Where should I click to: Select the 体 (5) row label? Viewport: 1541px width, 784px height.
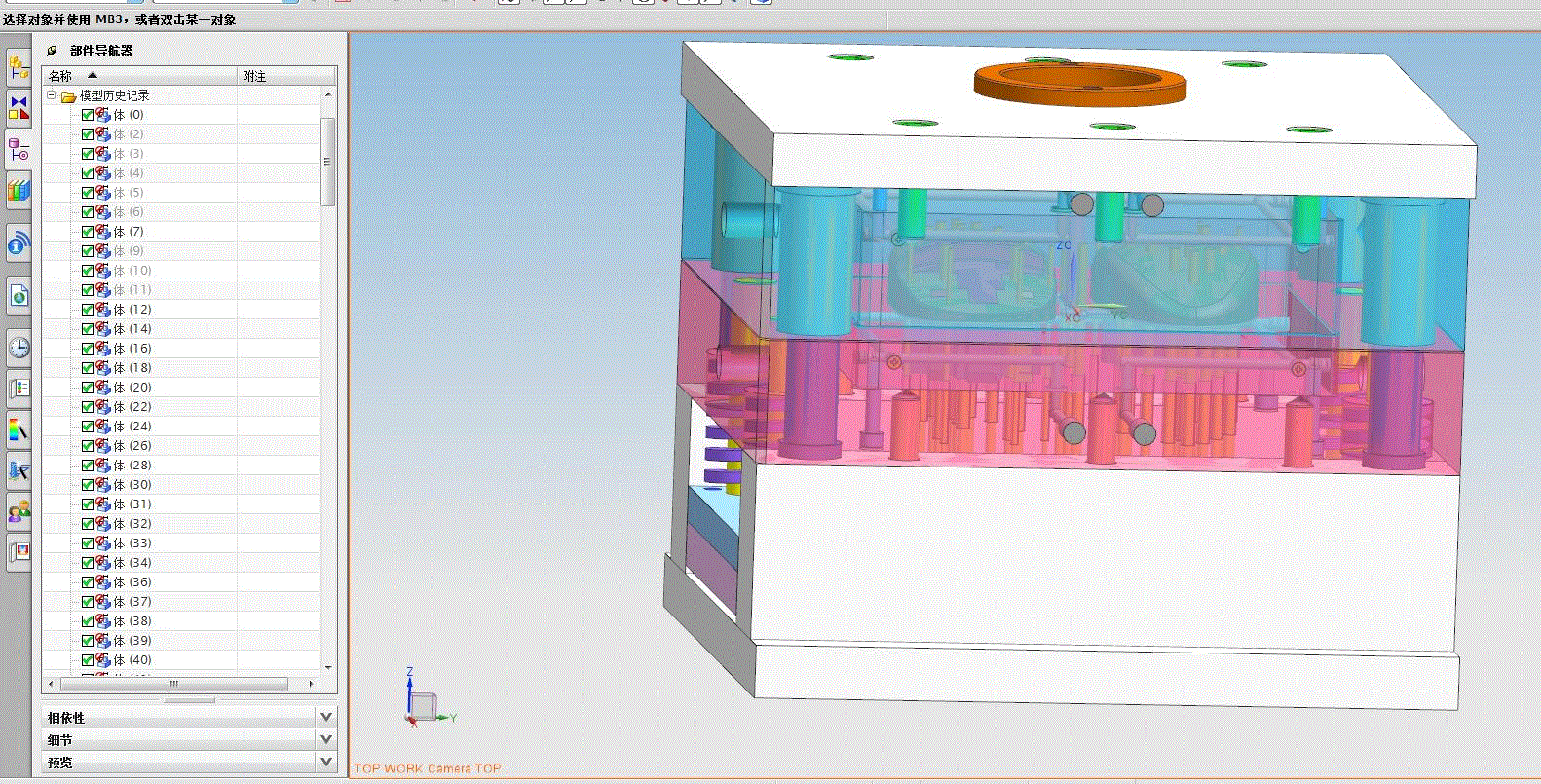coord(129,193)
